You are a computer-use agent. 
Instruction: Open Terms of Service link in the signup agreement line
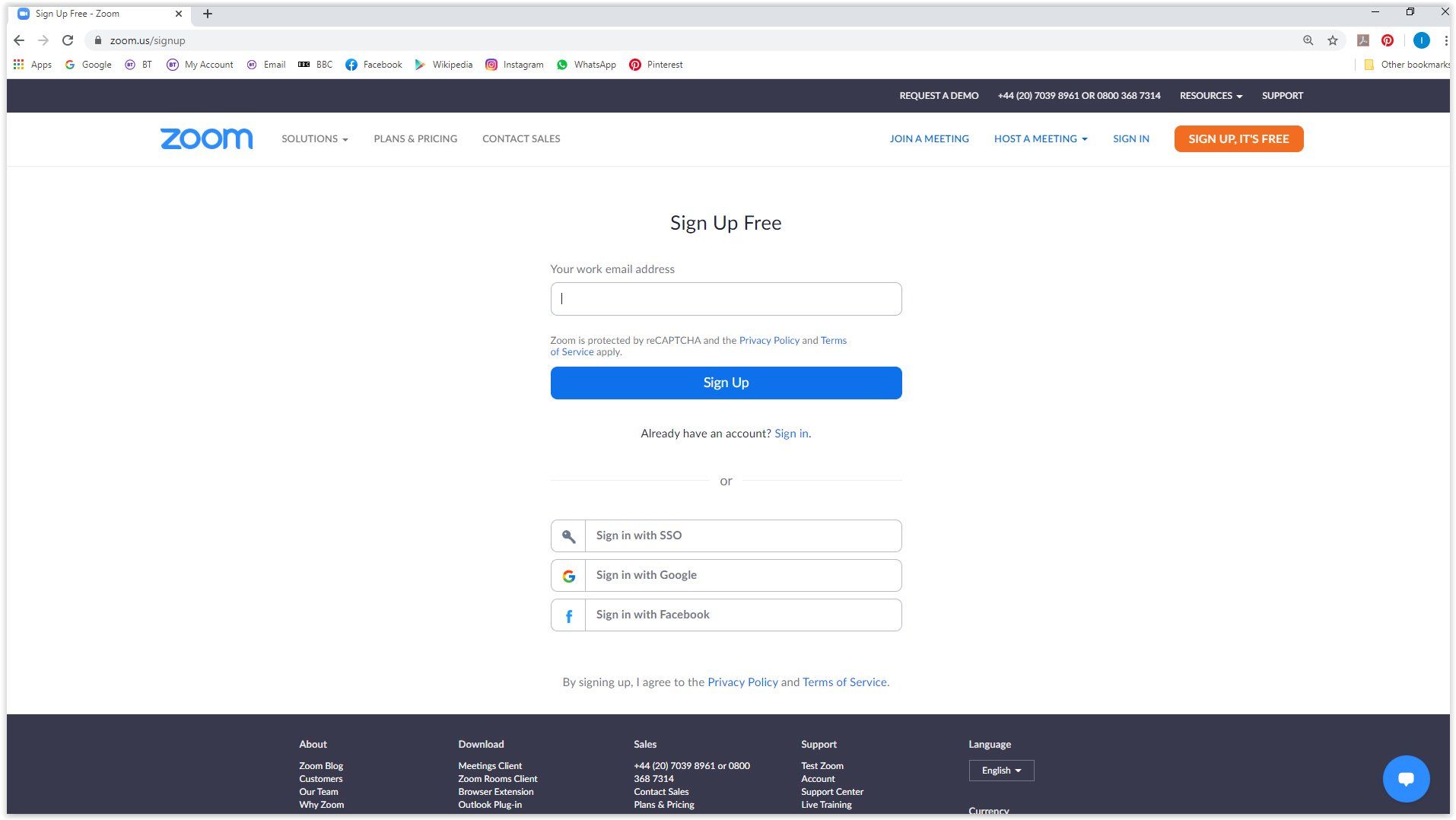click(x=844, y=682)
